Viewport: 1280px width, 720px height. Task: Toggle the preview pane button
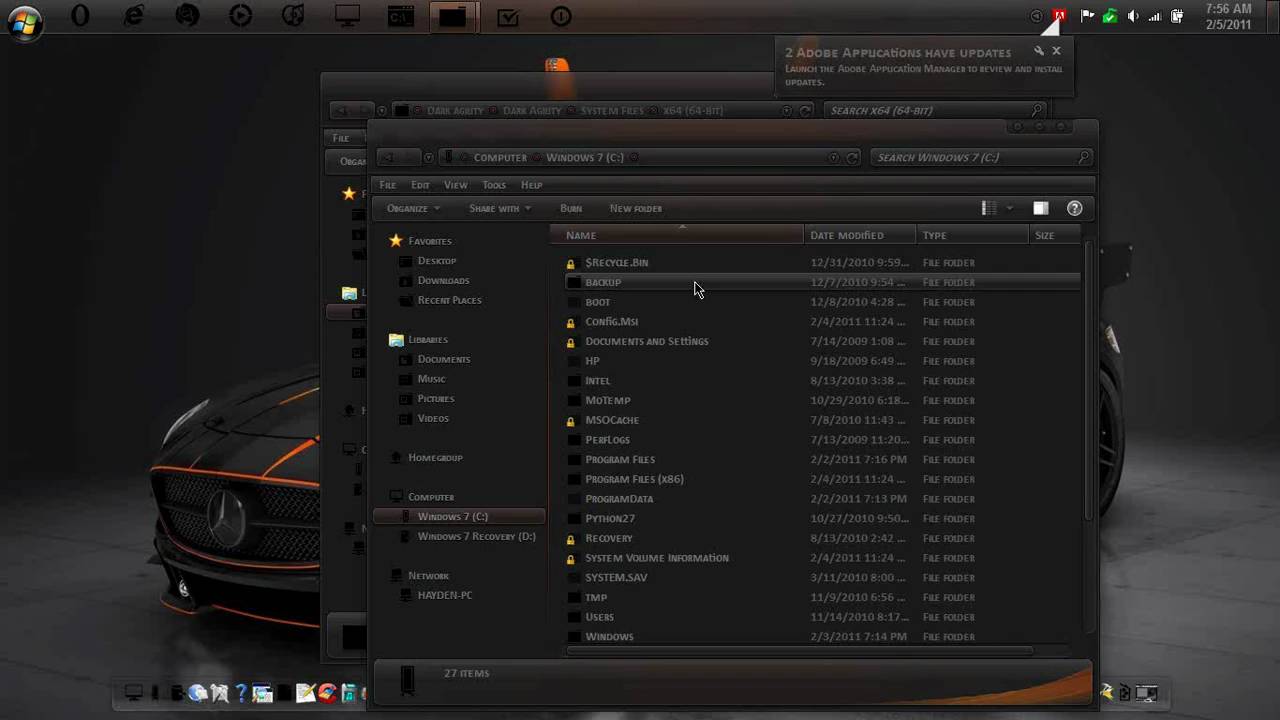pos(1041,208)
